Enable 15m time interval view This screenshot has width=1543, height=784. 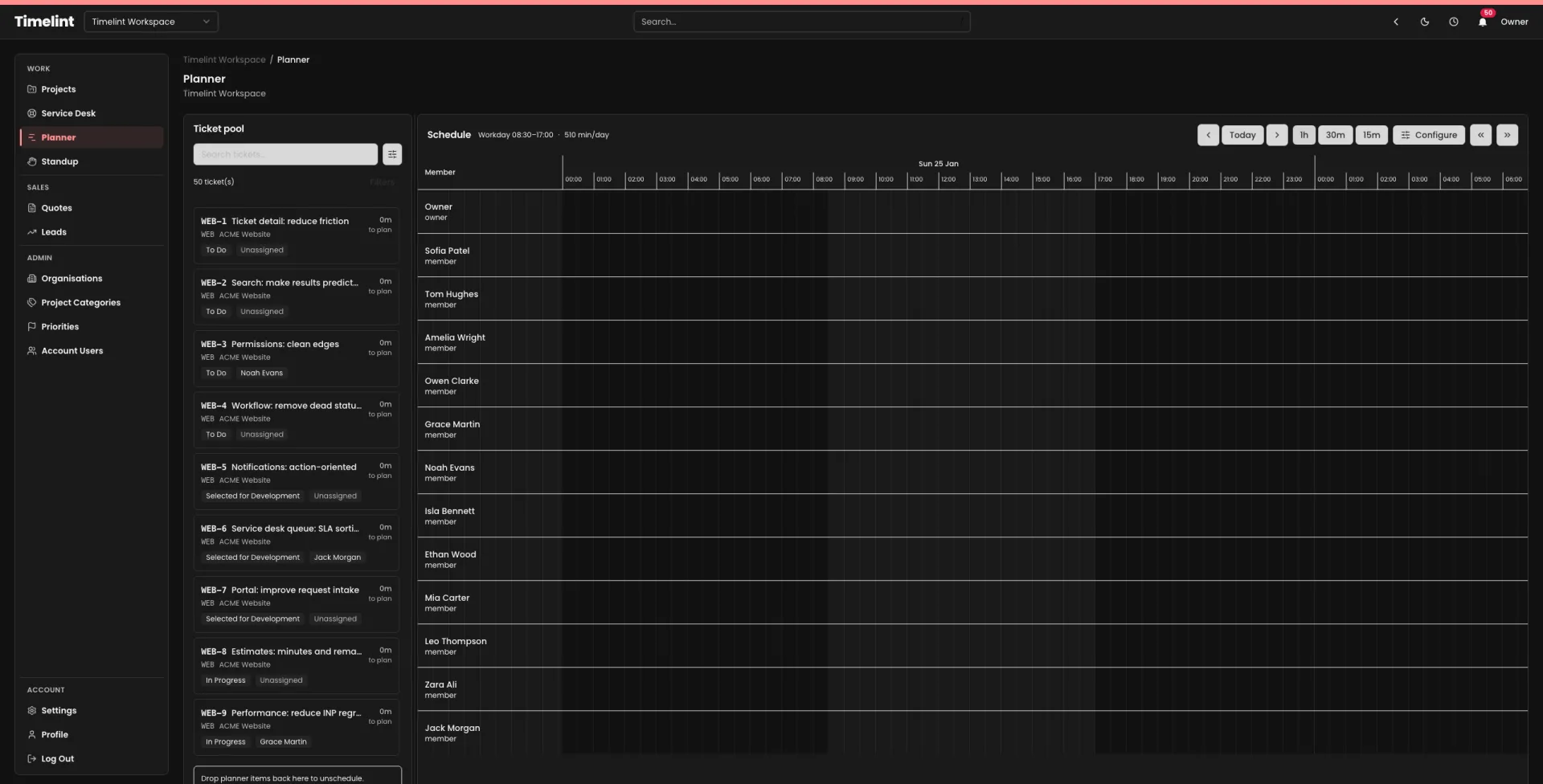(1371, 135)
